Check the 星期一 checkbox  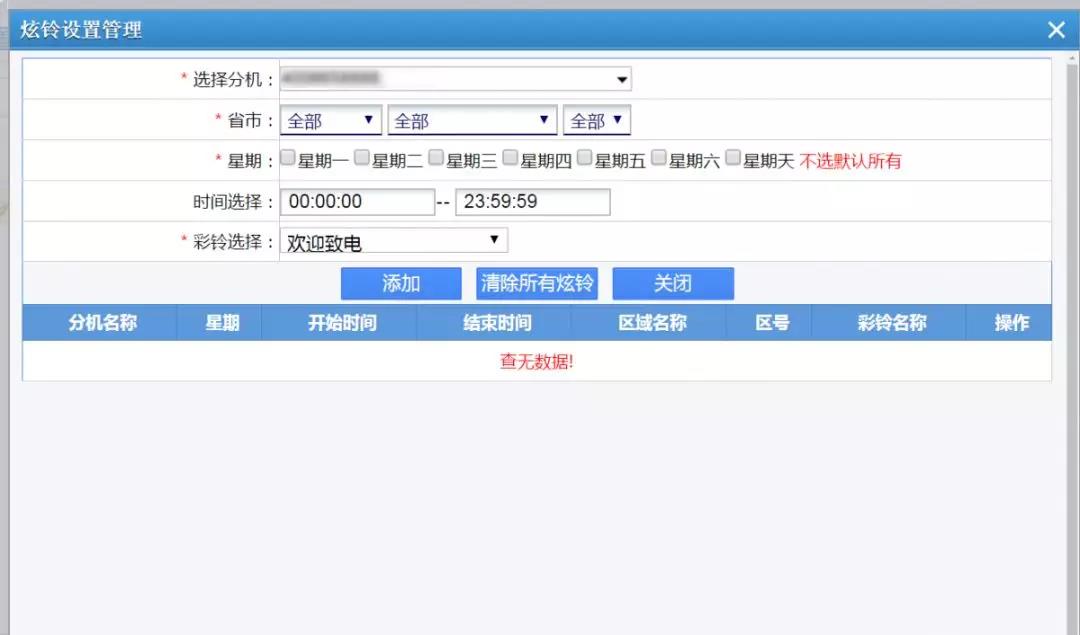(x=288, y=158)
